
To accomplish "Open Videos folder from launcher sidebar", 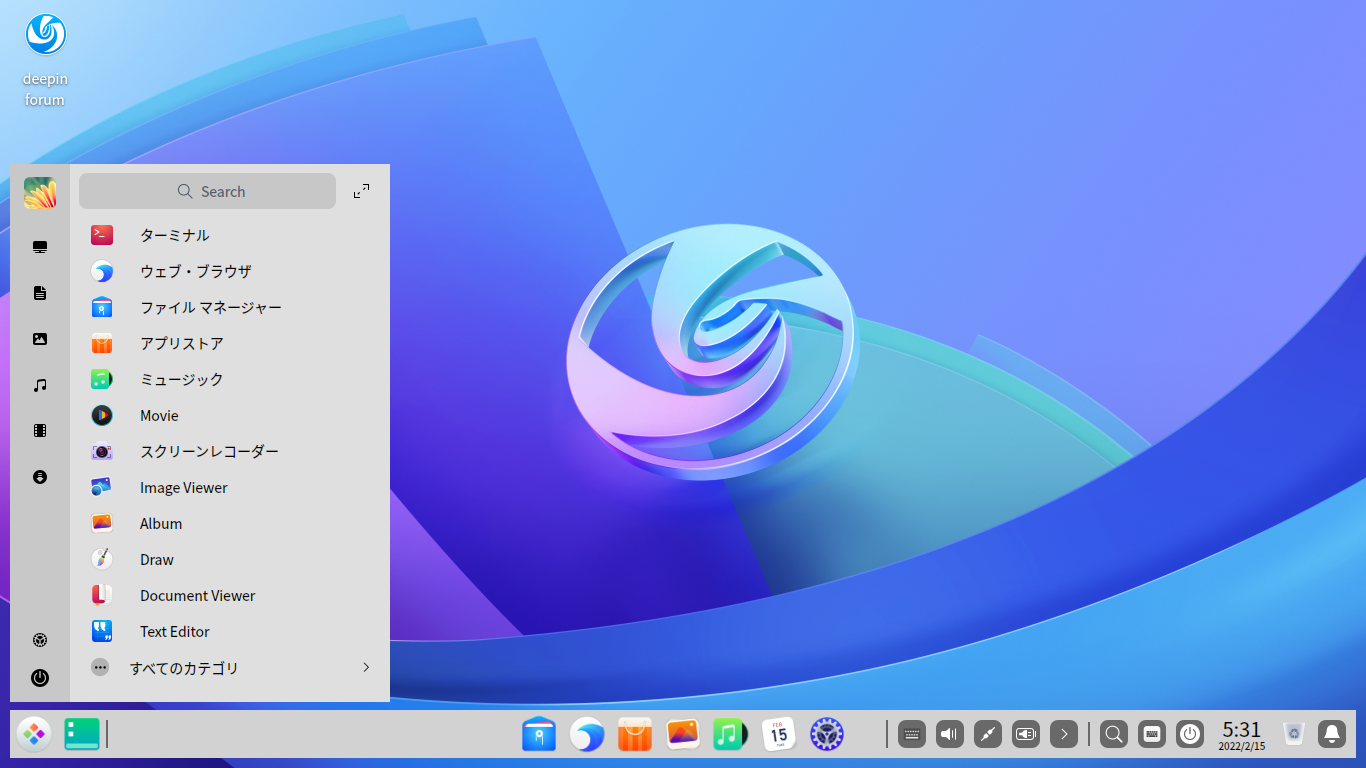I will [x=40, y=431].
